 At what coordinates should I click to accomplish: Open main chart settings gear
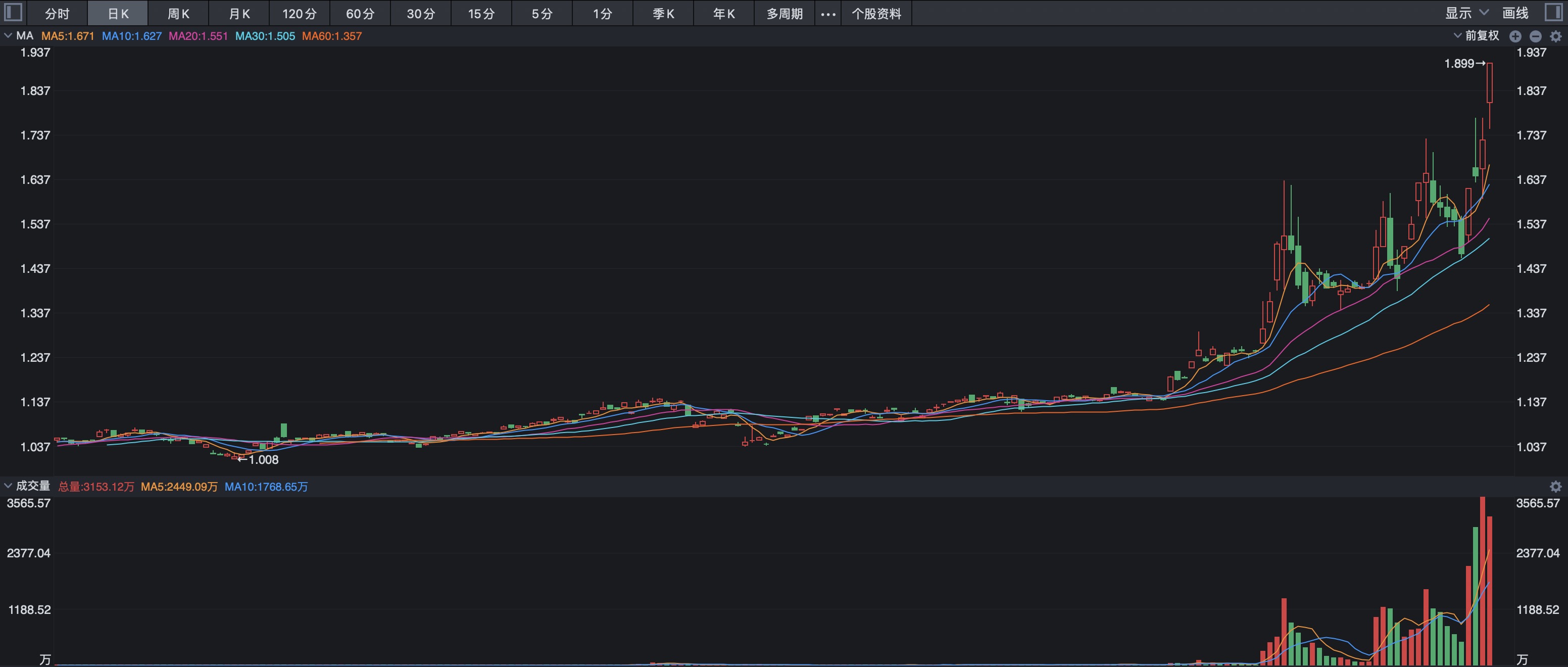point(1556,36)
